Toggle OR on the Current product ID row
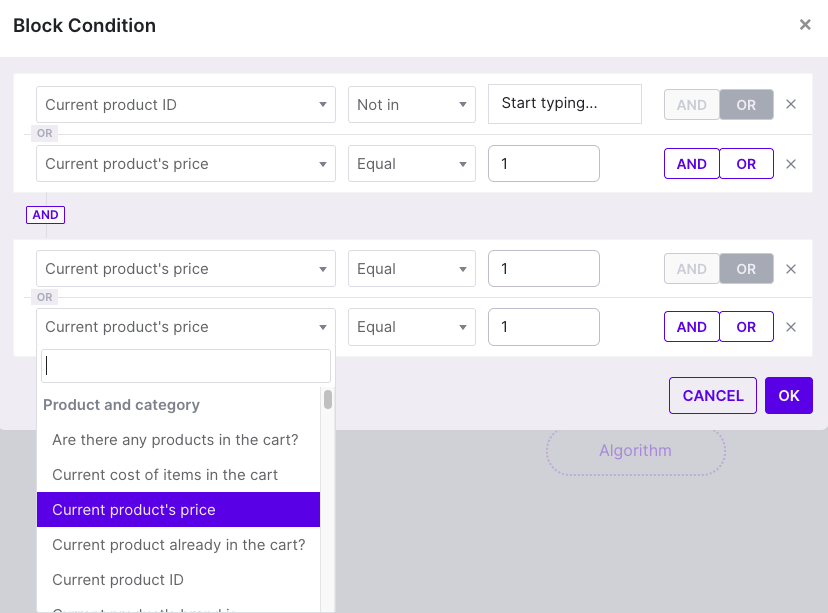This screenshot has width=828, height=613. click(x=746, y=105)
